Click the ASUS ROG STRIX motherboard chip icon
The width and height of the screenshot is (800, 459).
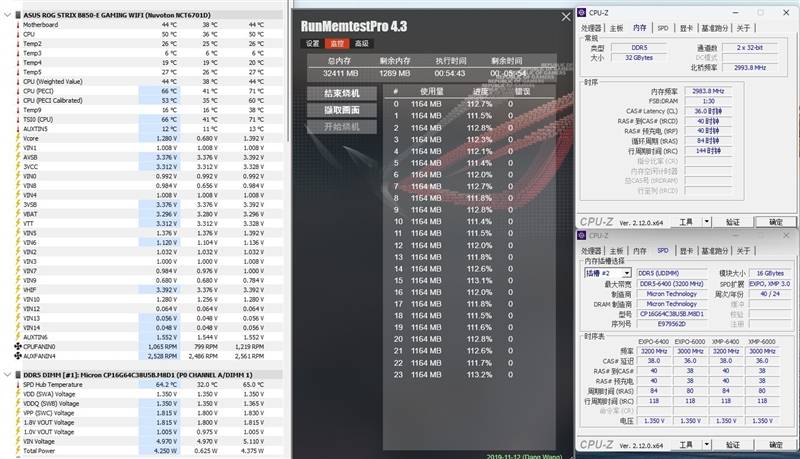[18, 15]
